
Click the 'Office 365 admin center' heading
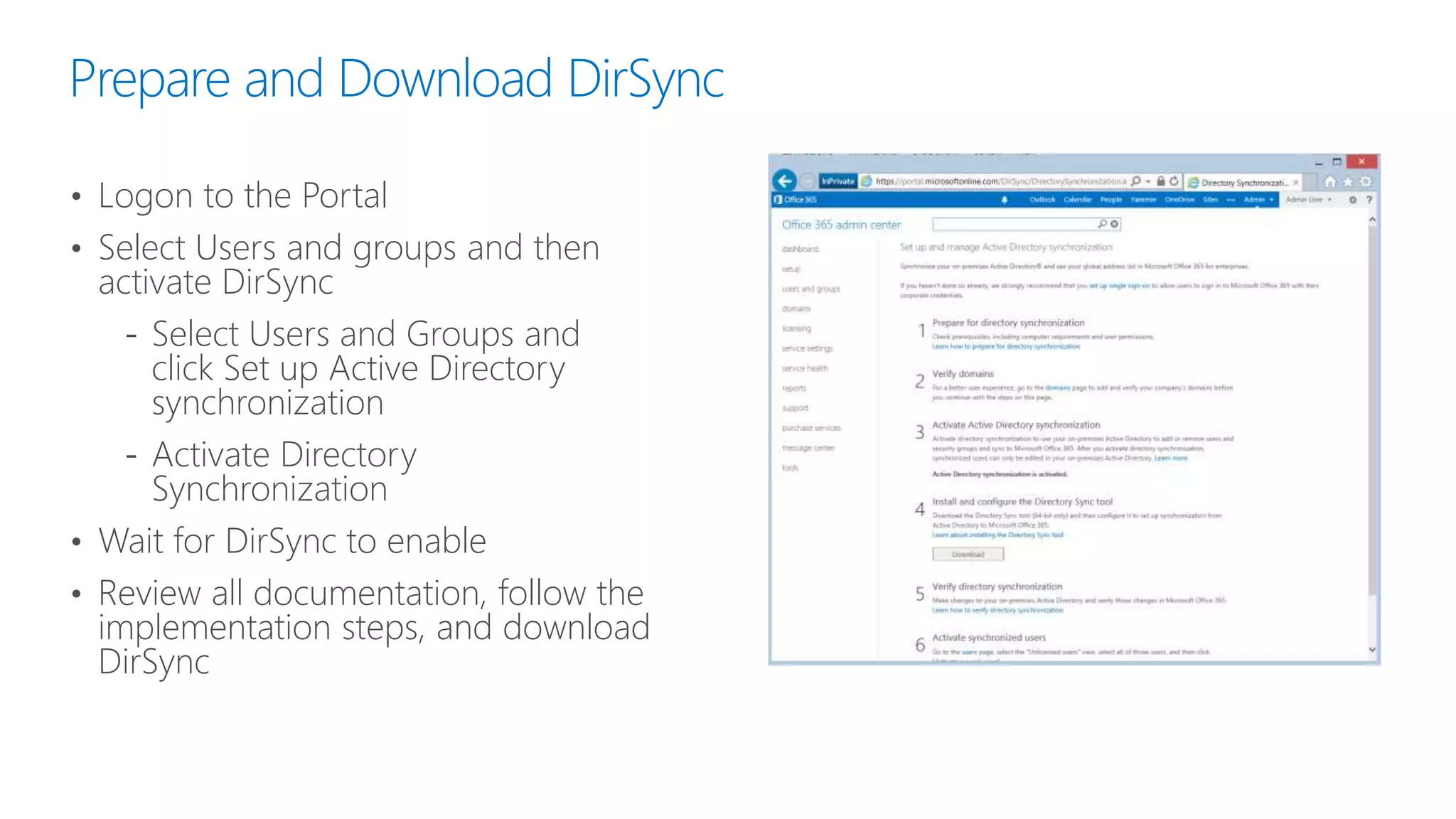tap(841, 225)
